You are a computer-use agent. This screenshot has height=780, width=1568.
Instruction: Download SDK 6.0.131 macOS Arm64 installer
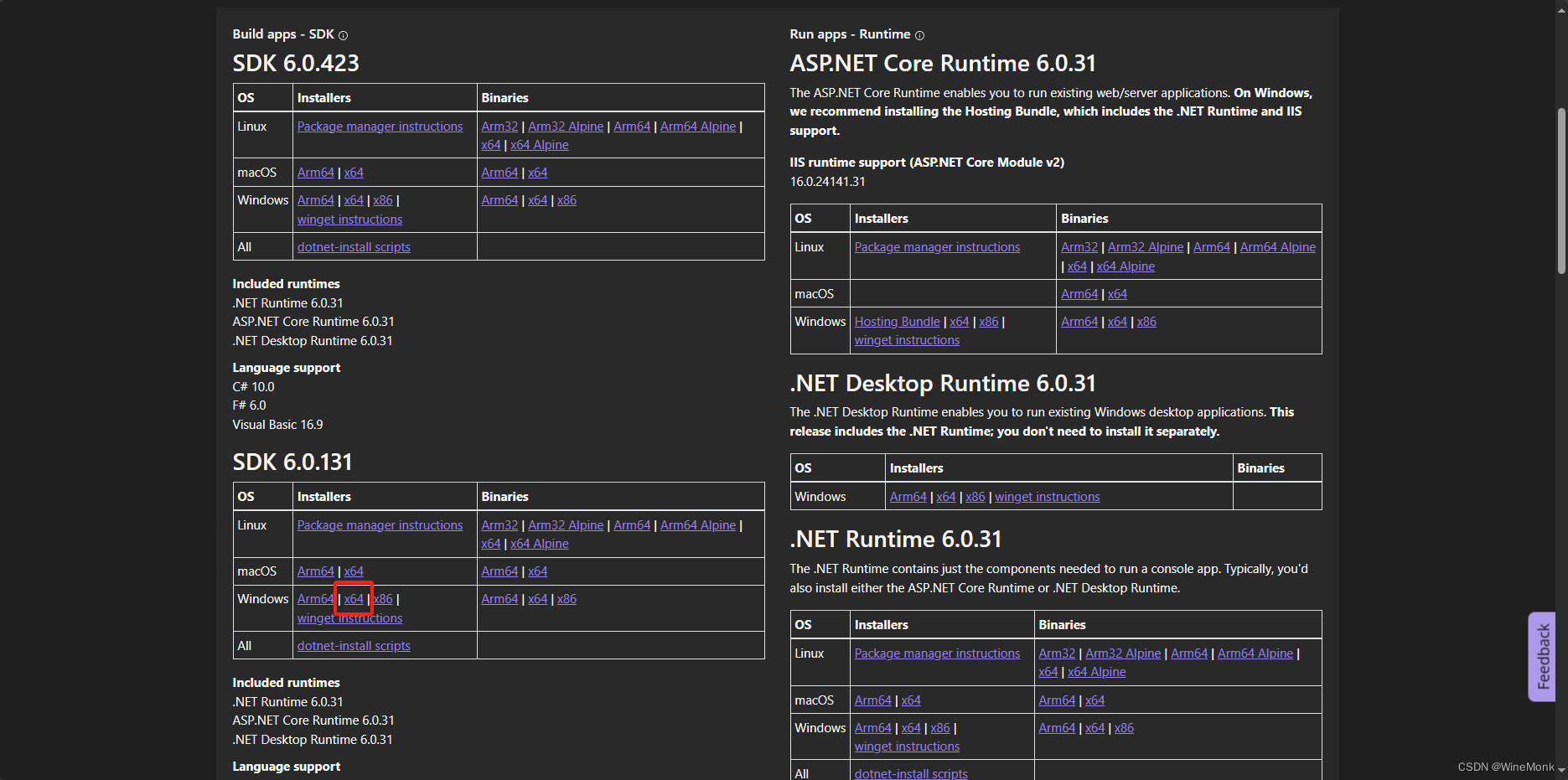[x=316, y=571]
